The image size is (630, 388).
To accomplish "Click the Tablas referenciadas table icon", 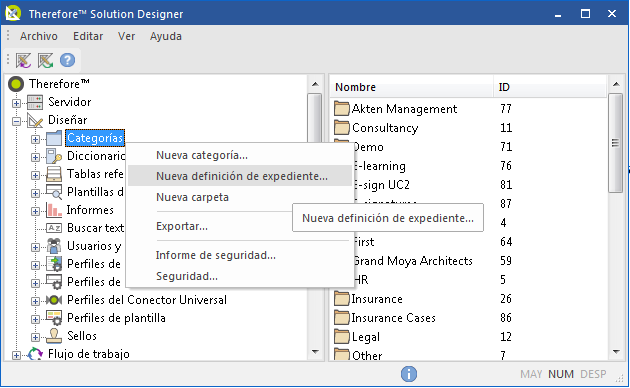I will pyautogui.click(x=54, y=174).
